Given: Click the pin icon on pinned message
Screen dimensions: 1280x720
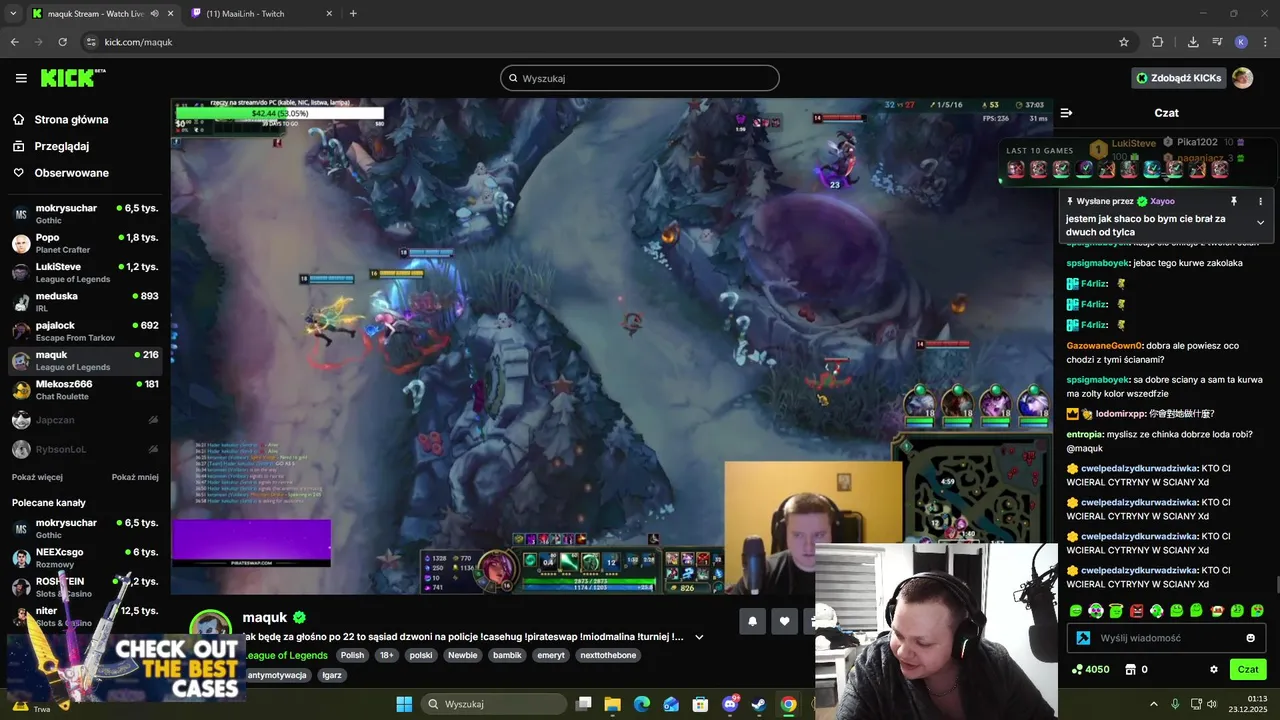Looking at the screenshot, I should 1234,201.
